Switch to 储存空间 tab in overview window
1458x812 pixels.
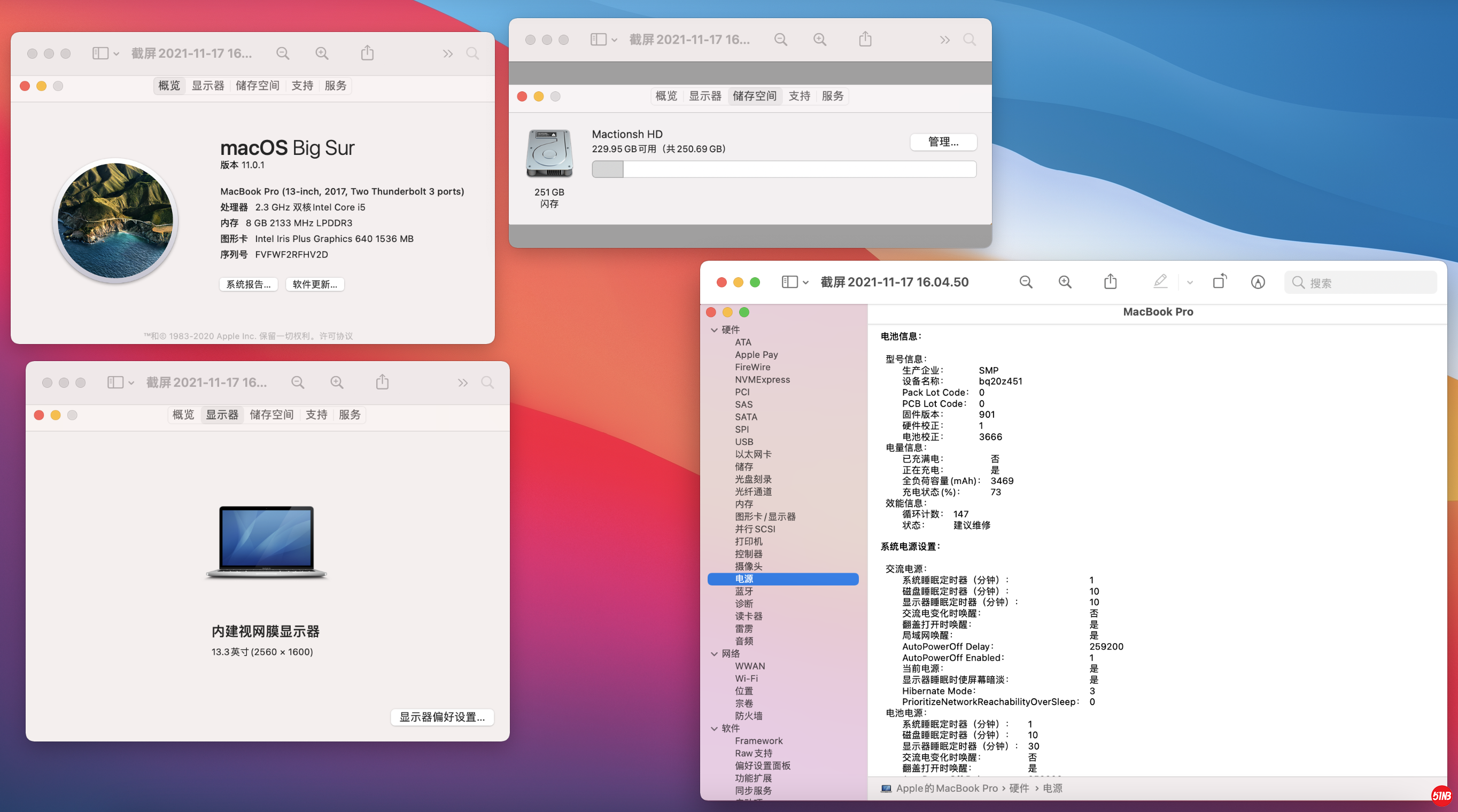click(258, 85)
